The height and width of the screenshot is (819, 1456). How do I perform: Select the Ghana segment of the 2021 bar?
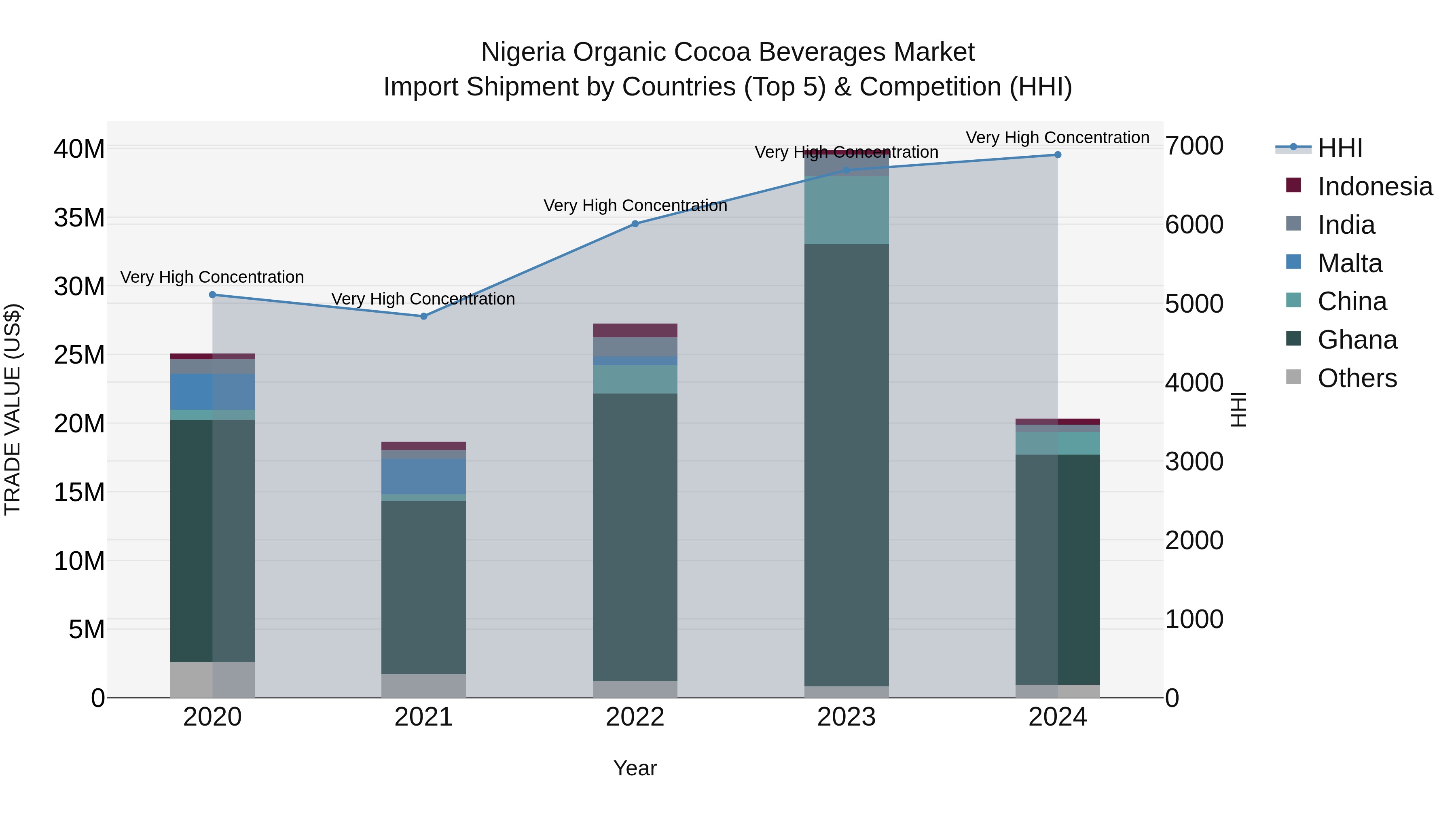[x=424, y=587]
